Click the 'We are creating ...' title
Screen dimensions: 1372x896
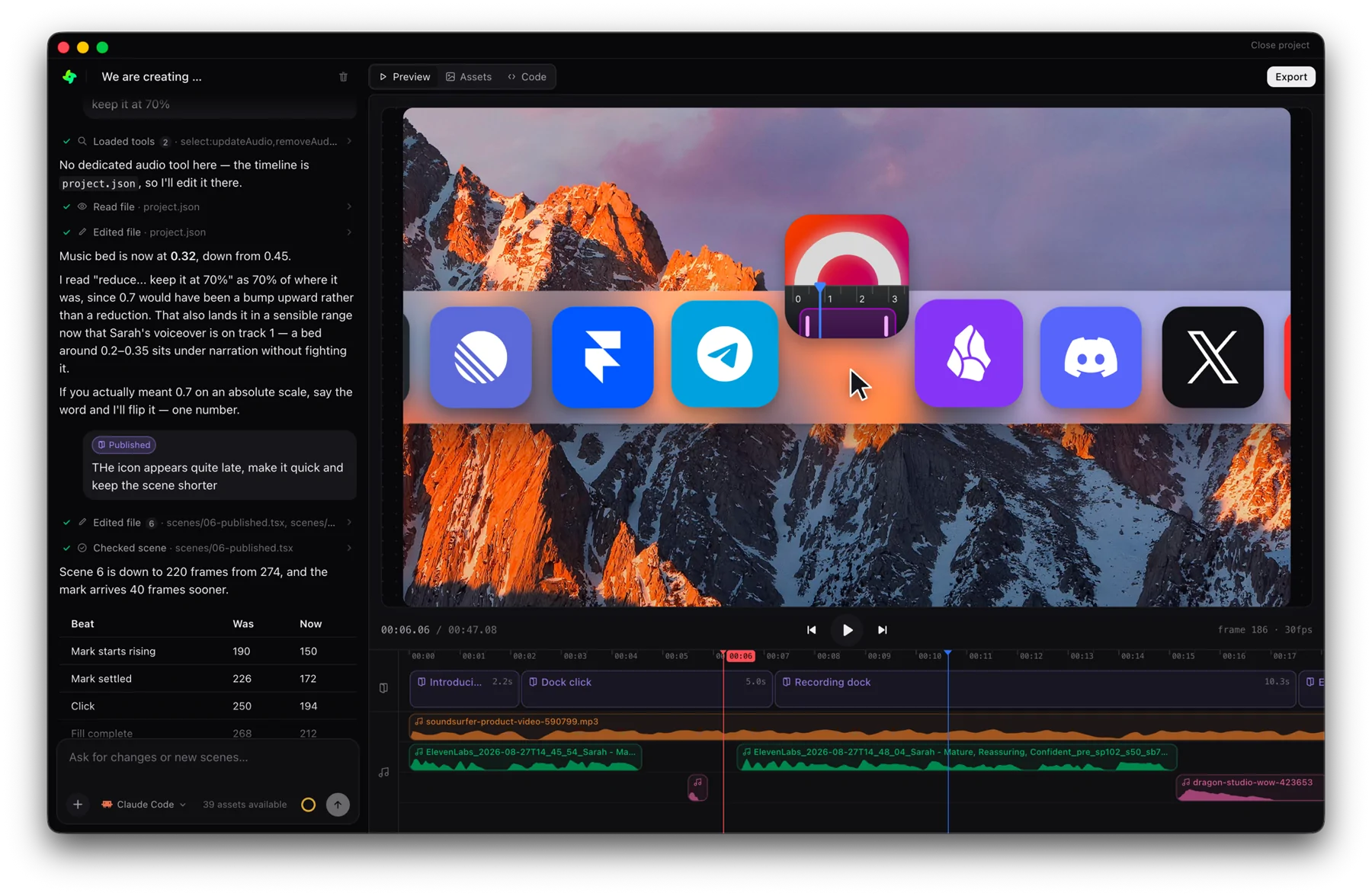click(x=152, y=77)
